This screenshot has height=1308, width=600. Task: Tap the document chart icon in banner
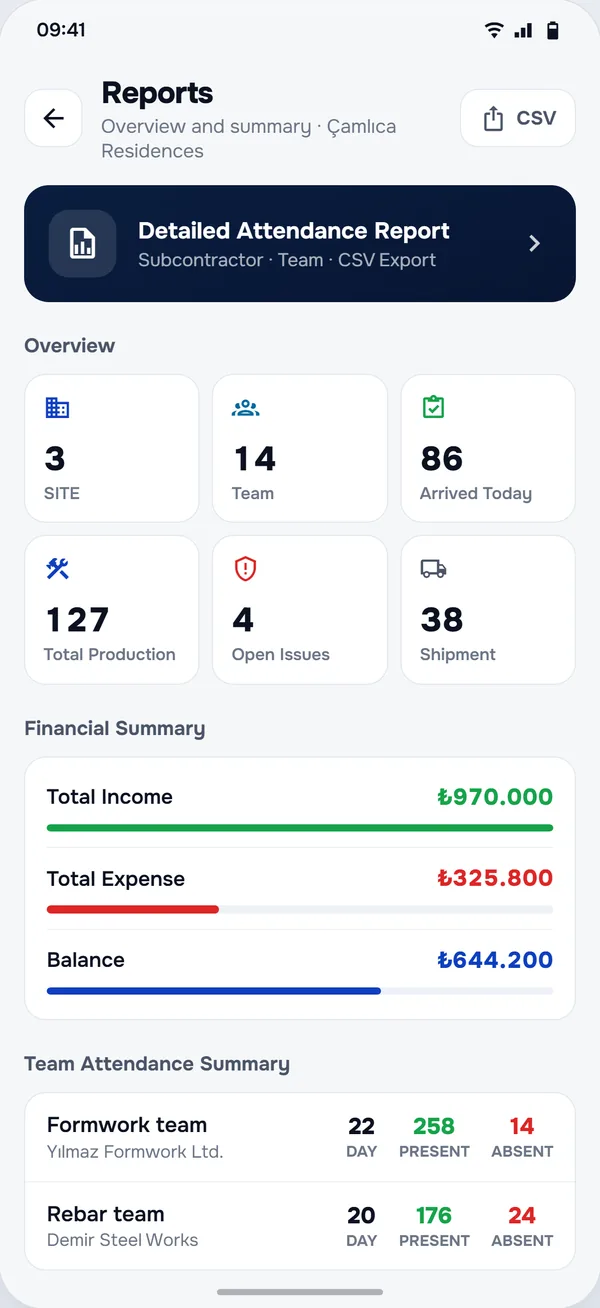[83, 243]
